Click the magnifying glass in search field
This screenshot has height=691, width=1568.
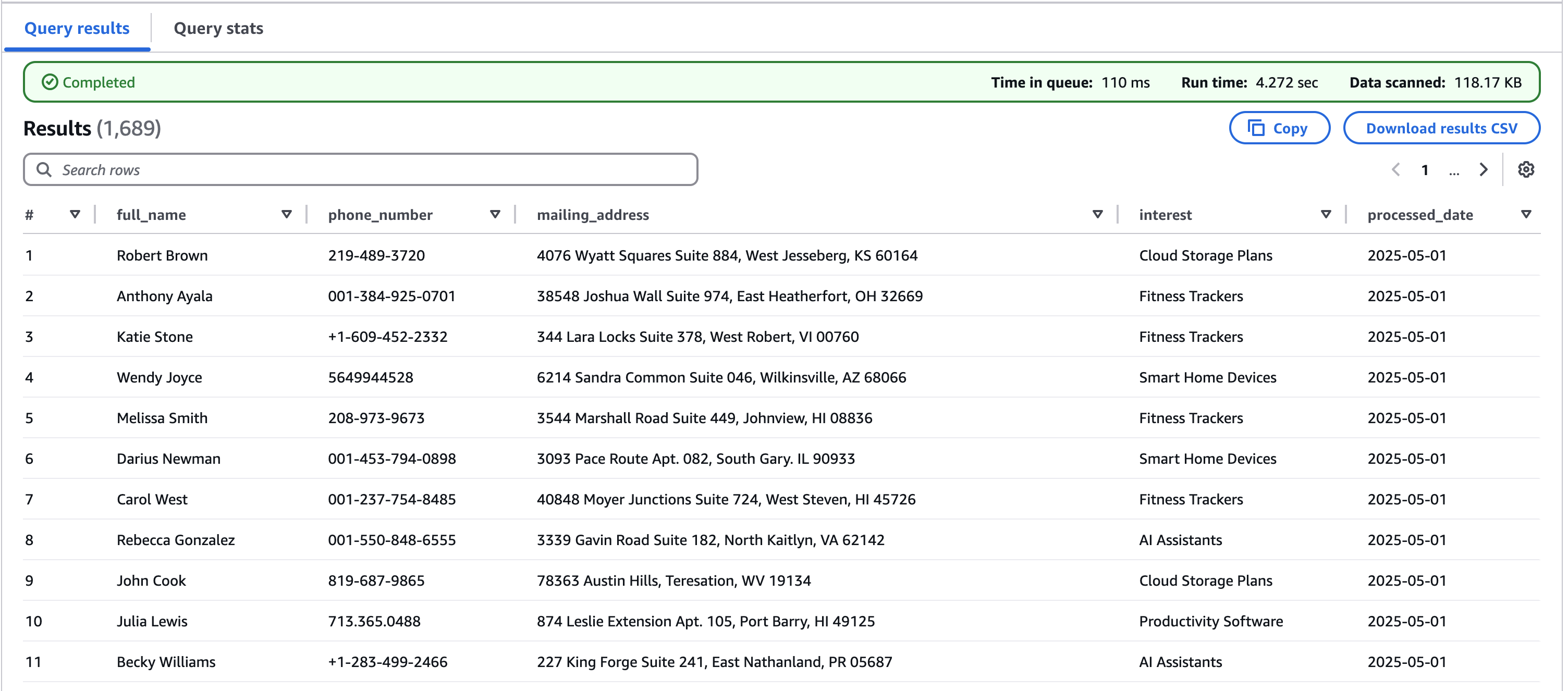coord(44,170)
